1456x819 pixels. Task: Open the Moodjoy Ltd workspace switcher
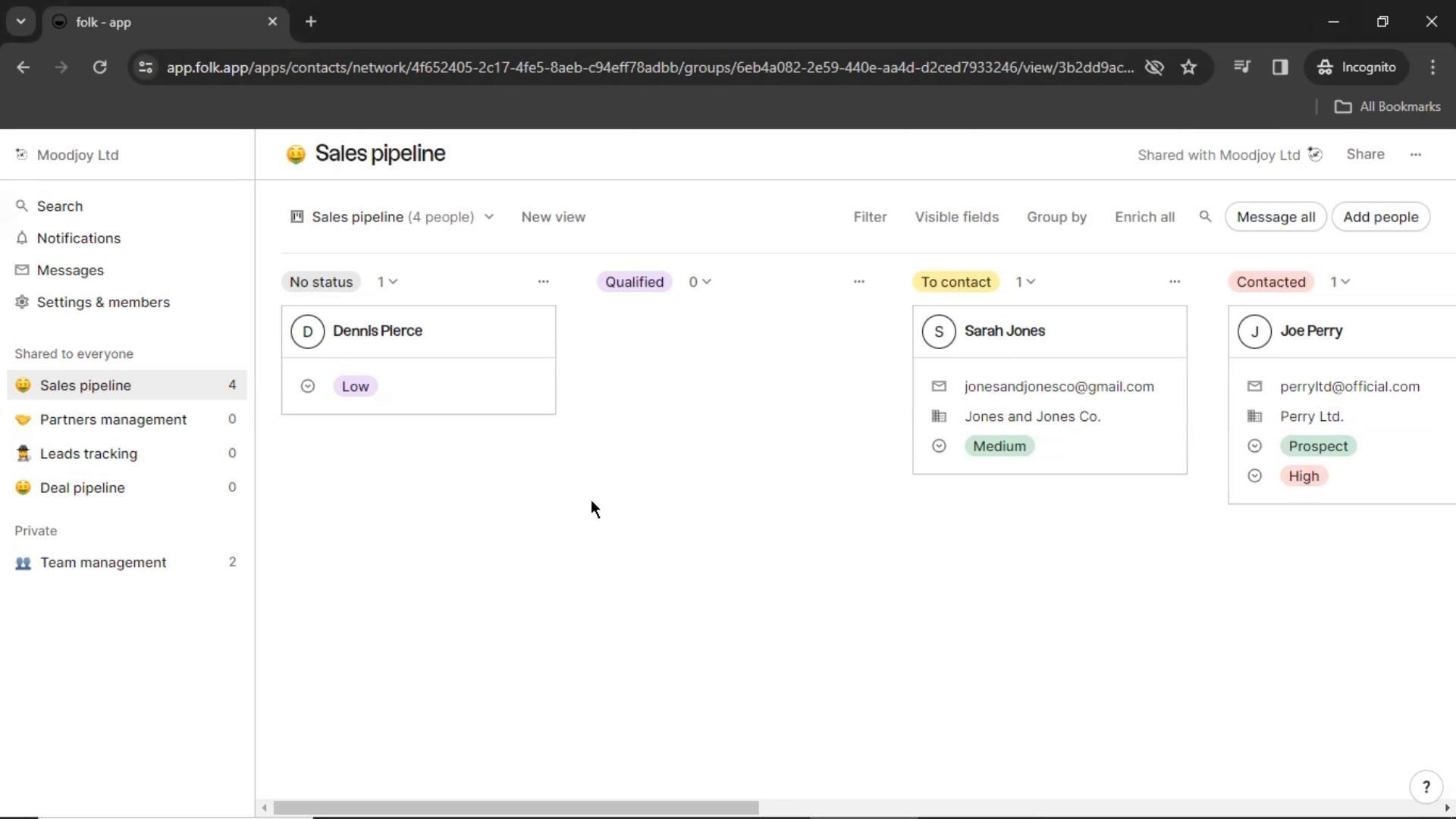(77, 155)
